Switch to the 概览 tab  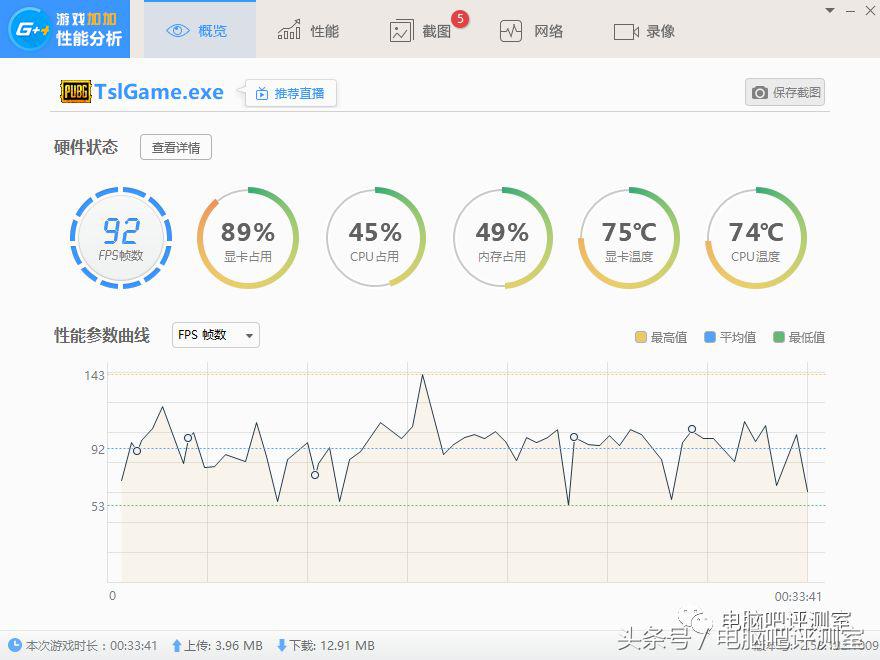(x=198, y=30)
